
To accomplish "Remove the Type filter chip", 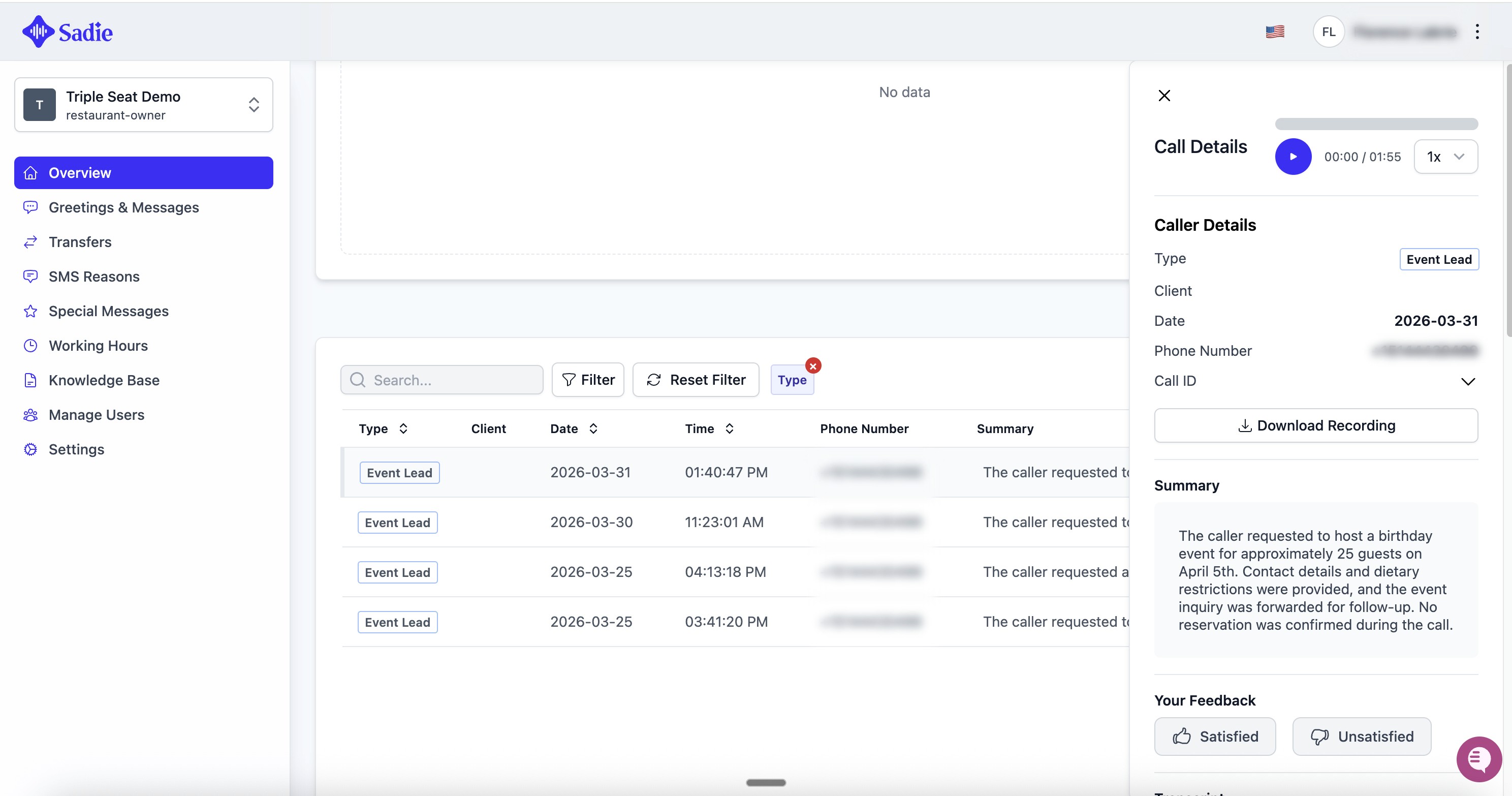I will coord(812,366).
